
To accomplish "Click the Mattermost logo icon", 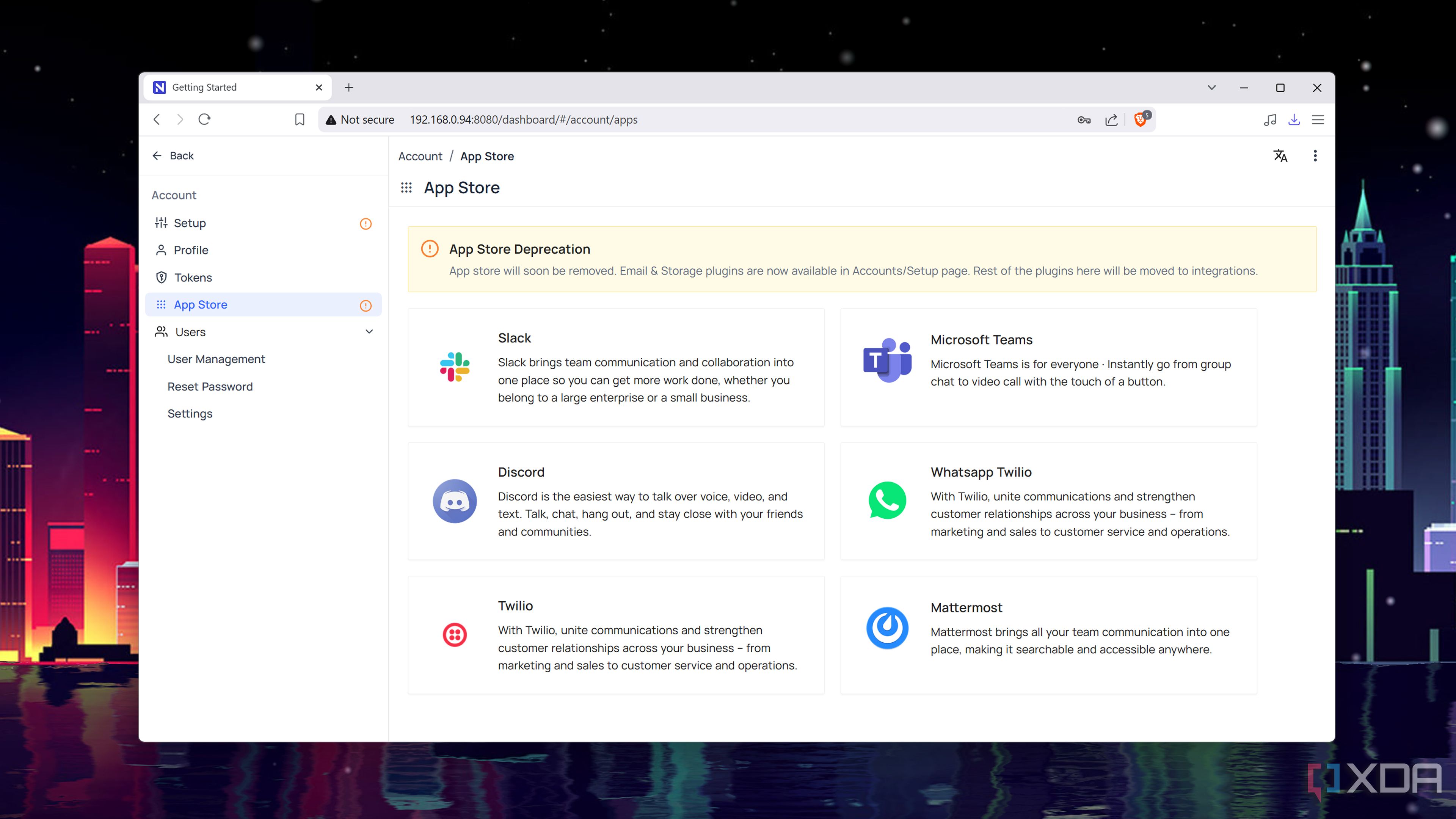I will (x=887, y=628).
